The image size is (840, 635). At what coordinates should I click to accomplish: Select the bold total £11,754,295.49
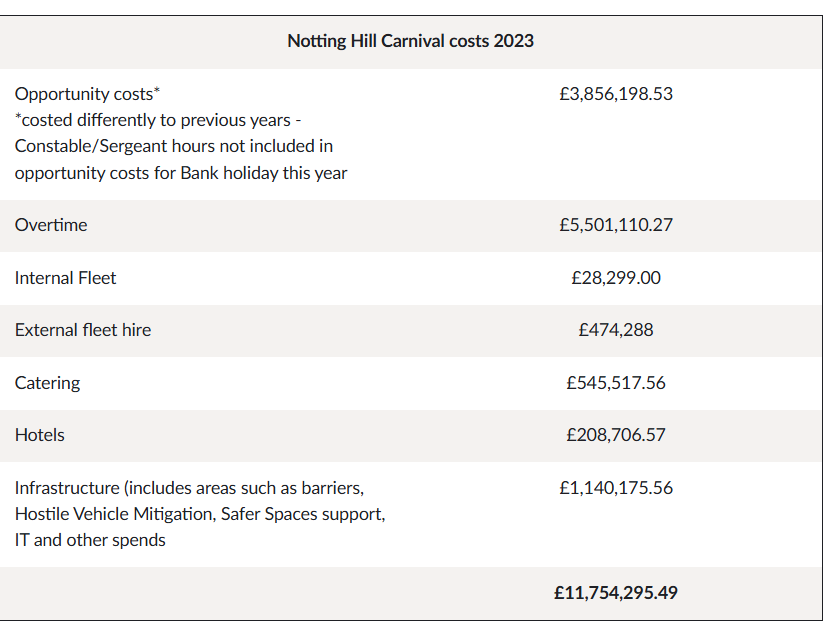pyautogui.click(x=616, y=593)
